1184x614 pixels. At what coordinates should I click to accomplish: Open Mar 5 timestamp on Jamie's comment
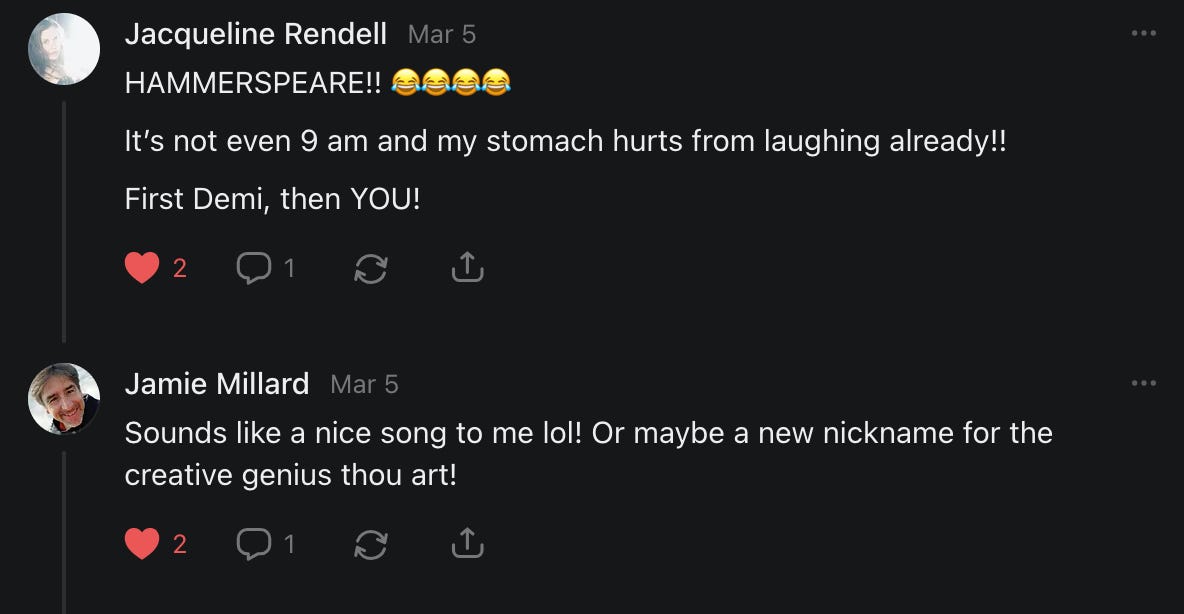(364, 385)
